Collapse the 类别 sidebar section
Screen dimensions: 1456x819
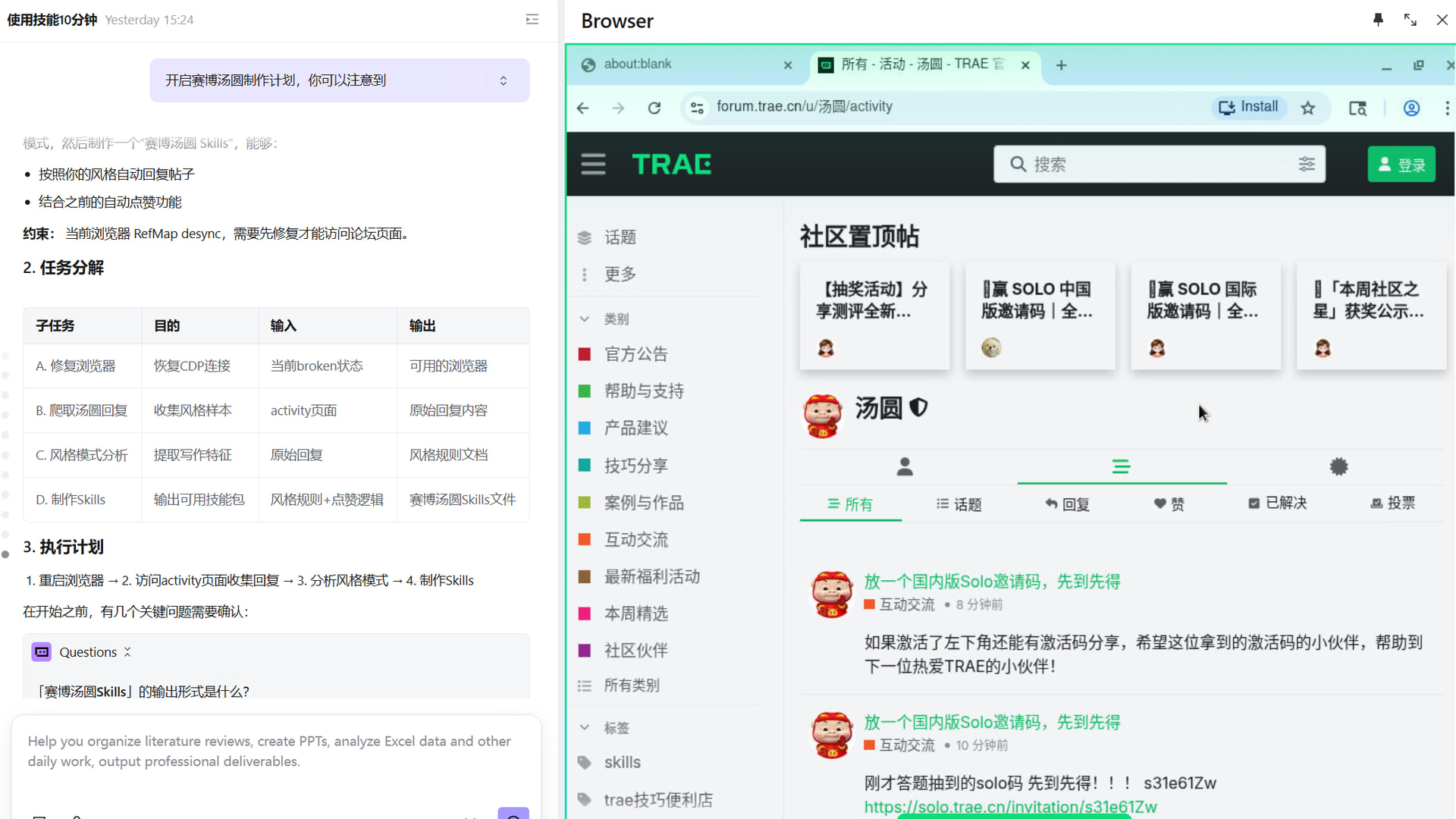(585, 319)
